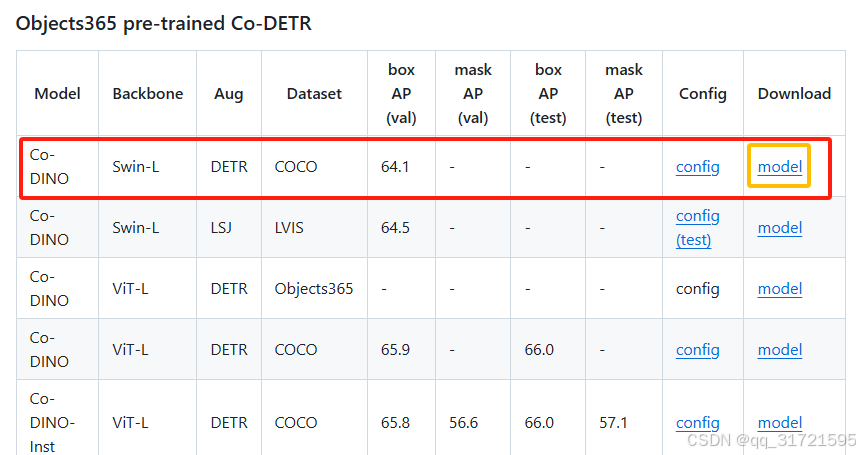Image resolution: width=860 pixels, height=455 pixels.
Task: Click the 'Backbone' column header
Action: (x=148, y=94)
